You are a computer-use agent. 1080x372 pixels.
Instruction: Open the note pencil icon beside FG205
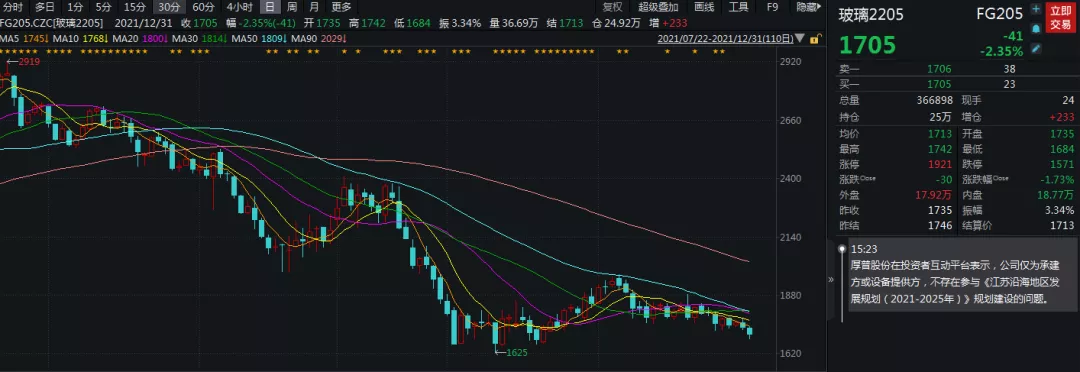point(1035,48)
